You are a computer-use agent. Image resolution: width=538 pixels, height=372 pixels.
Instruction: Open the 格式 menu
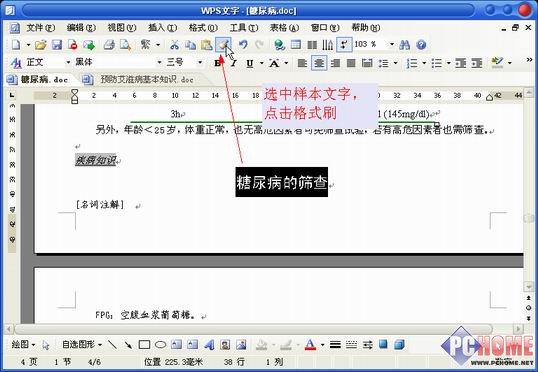point(203,27)
